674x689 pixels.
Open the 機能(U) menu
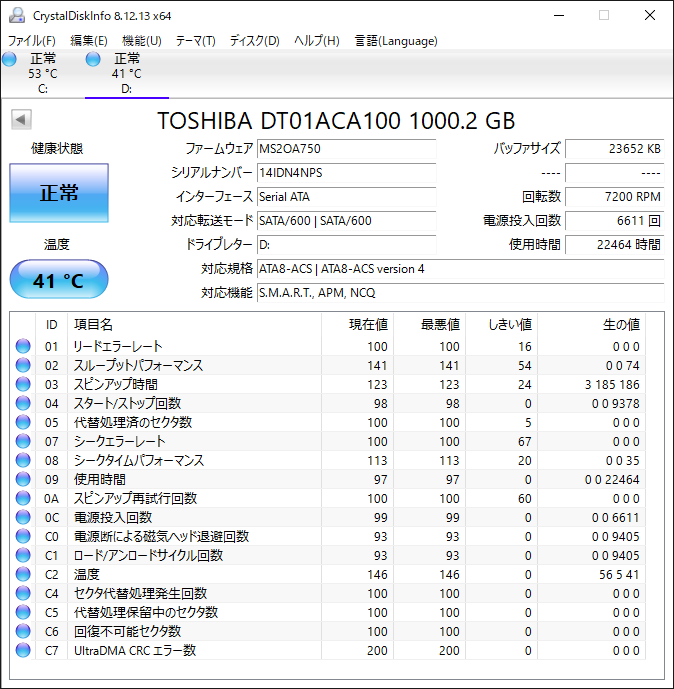pos(141,41)
